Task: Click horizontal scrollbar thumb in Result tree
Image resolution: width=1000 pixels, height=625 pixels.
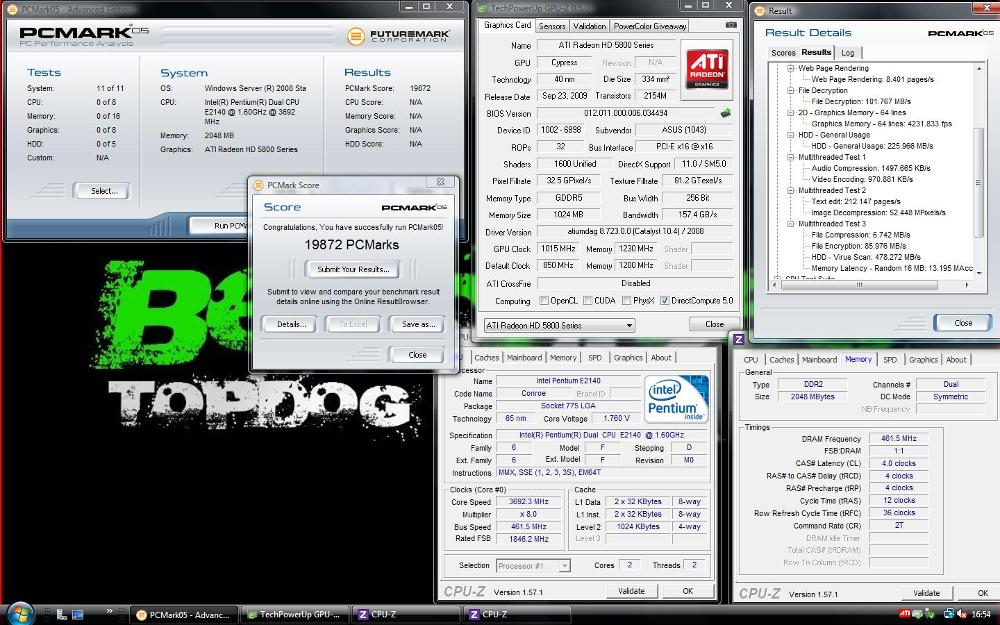Action: [860, 285]
